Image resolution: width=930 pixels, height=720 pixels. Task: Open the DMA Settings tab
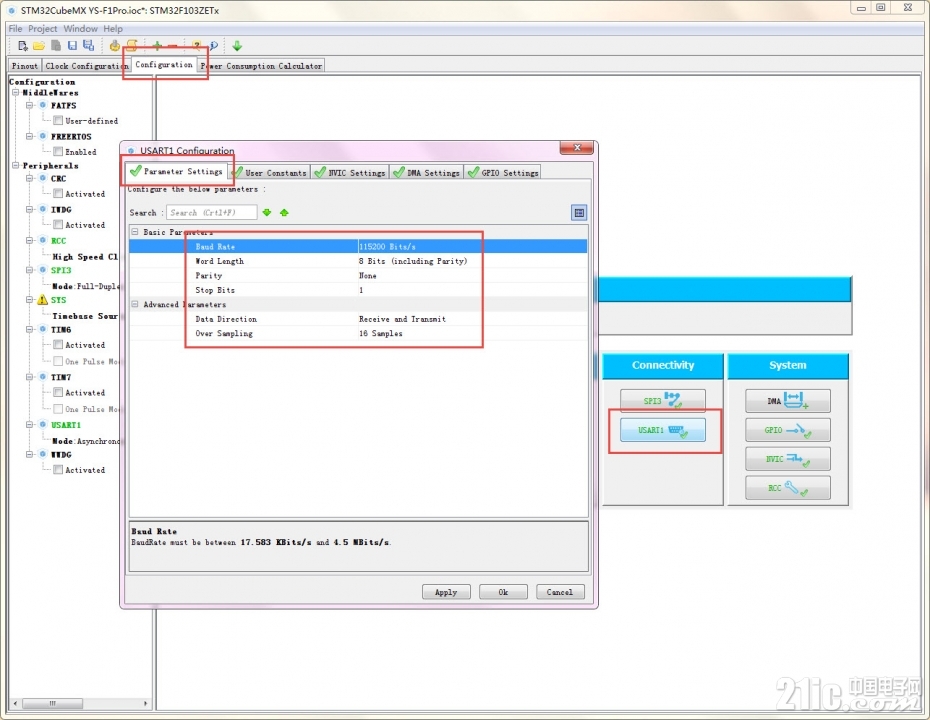pyautogui.click(x=426, y=173)
